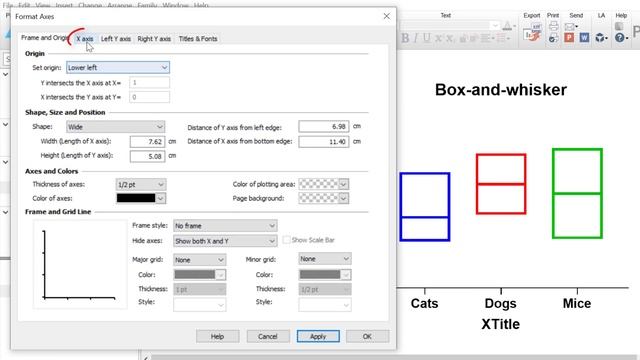640x360 pixels.
Task: Click the text color icon
Action: (x=507, y=26)
